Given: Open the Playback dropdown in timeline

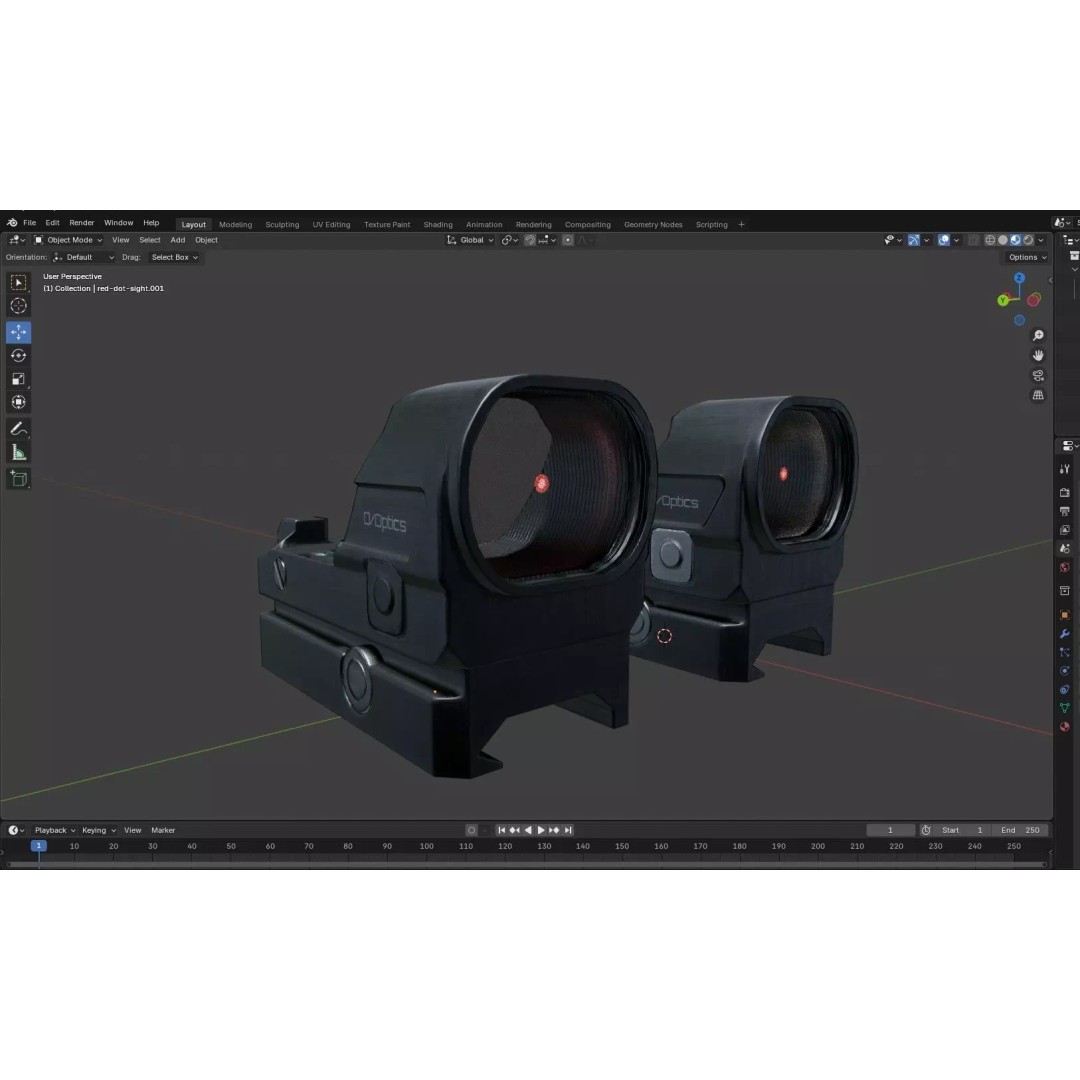Looking at the screenshot, I should pyautogui.click(x=54, y=830).
